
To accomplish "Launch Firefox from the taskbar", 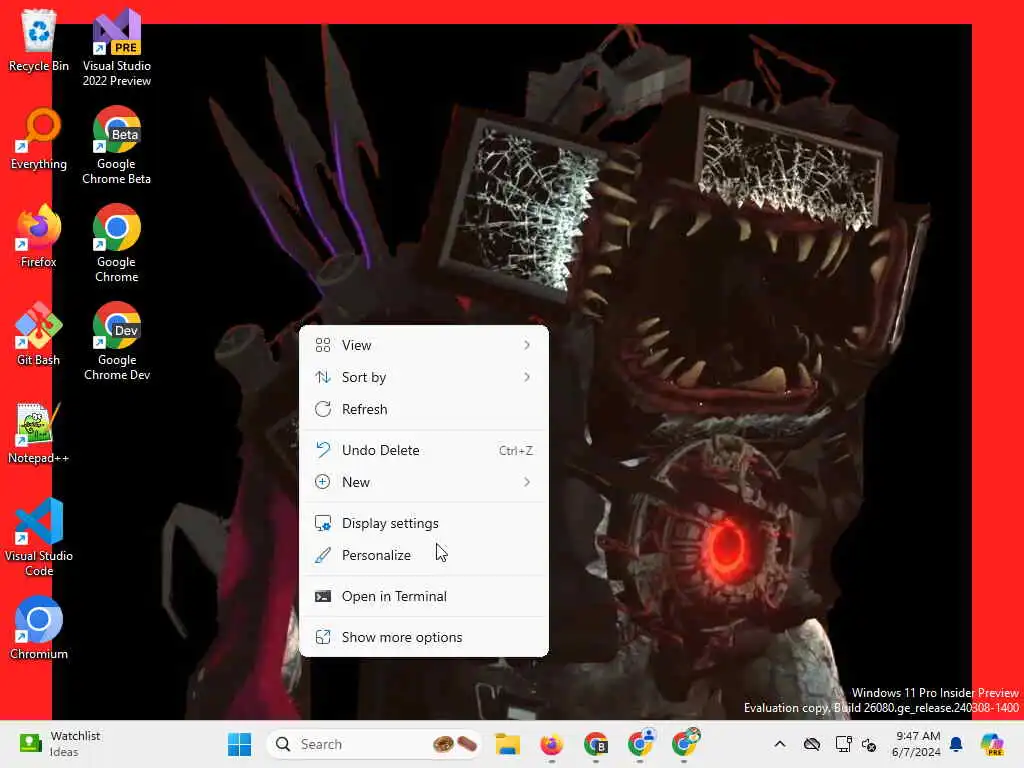I will point(552,744).
